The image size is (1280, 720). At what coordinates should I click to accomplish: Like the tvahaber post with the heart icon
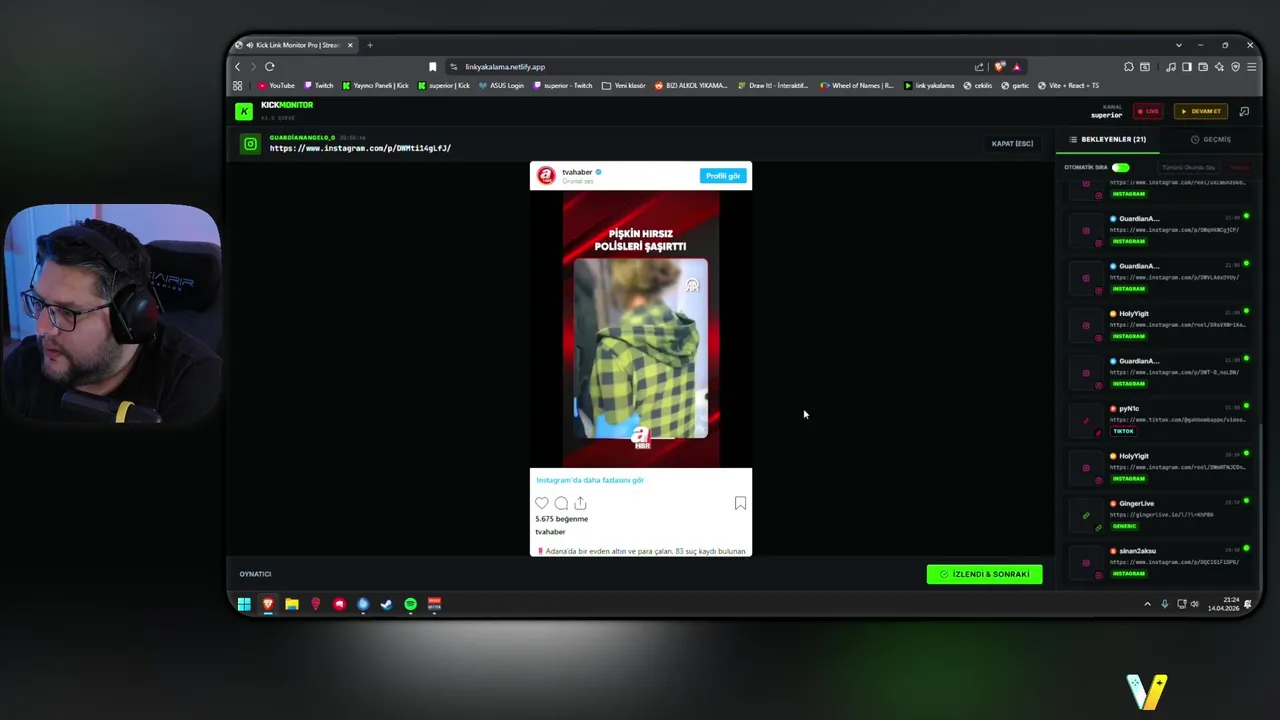click(542, 503)
